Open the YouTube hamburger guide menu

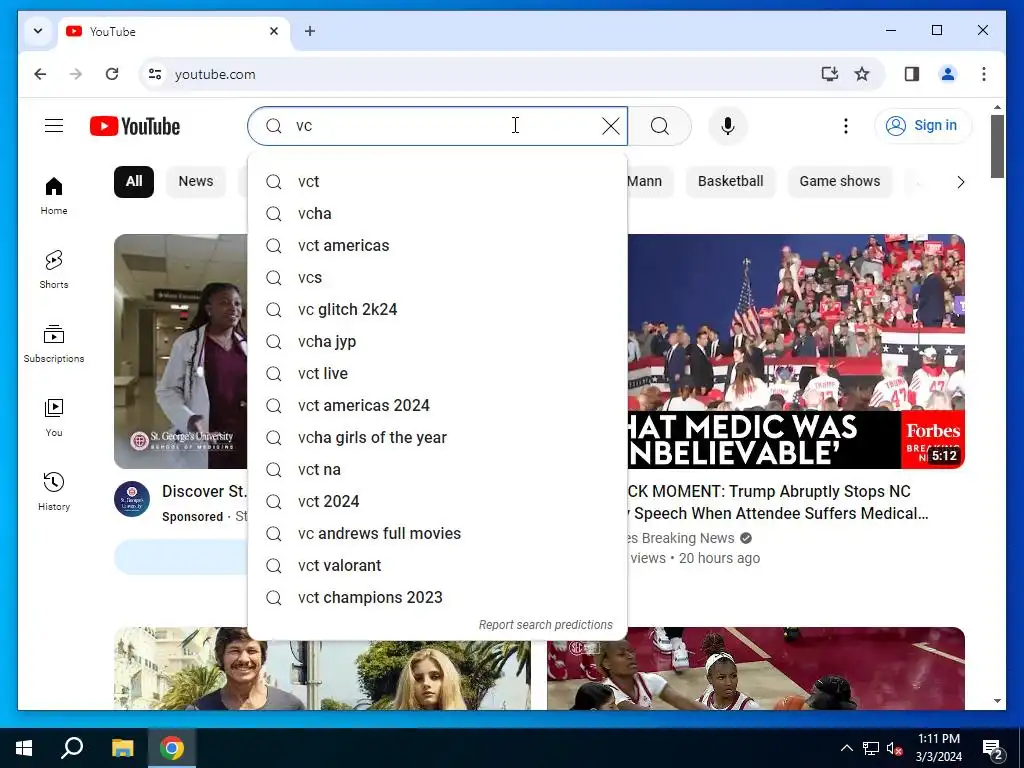pos(54,125)
